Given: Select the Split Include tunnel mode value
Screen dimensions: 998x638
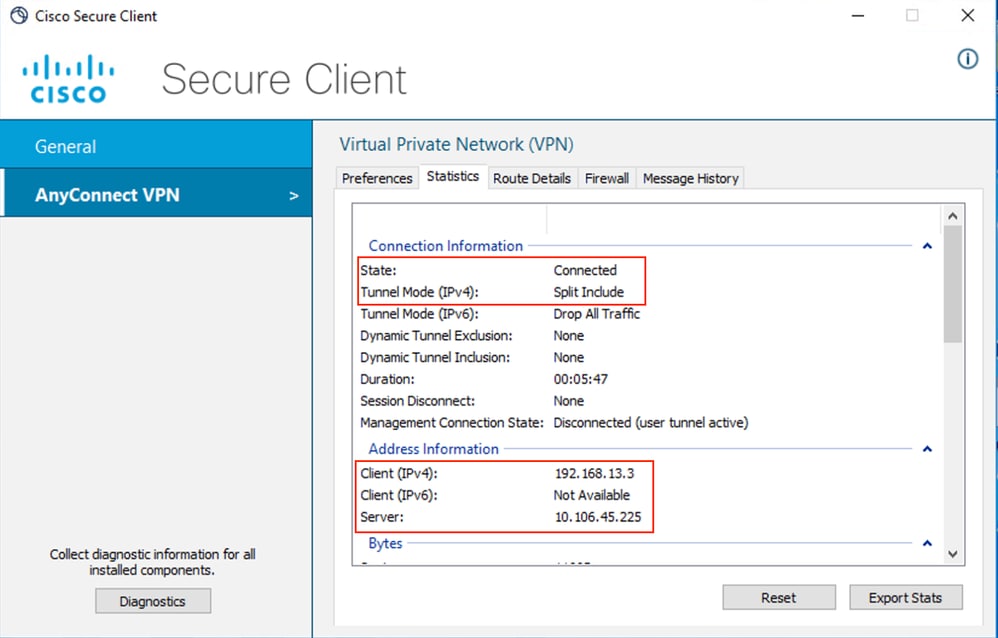Looking at the screenshot, I should tap(589, 292).
